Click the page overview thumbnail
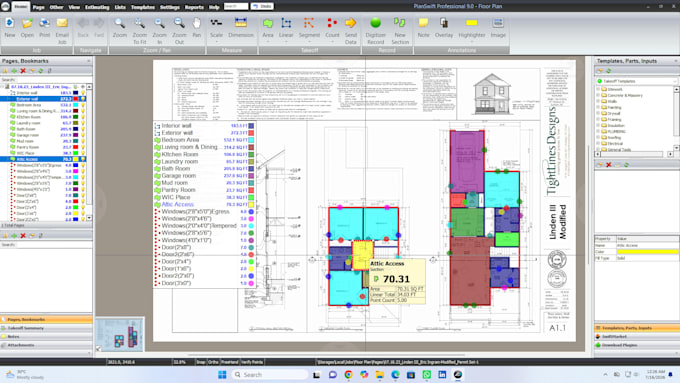The width and height of the screenshot is (680, 383). (120, 334)
